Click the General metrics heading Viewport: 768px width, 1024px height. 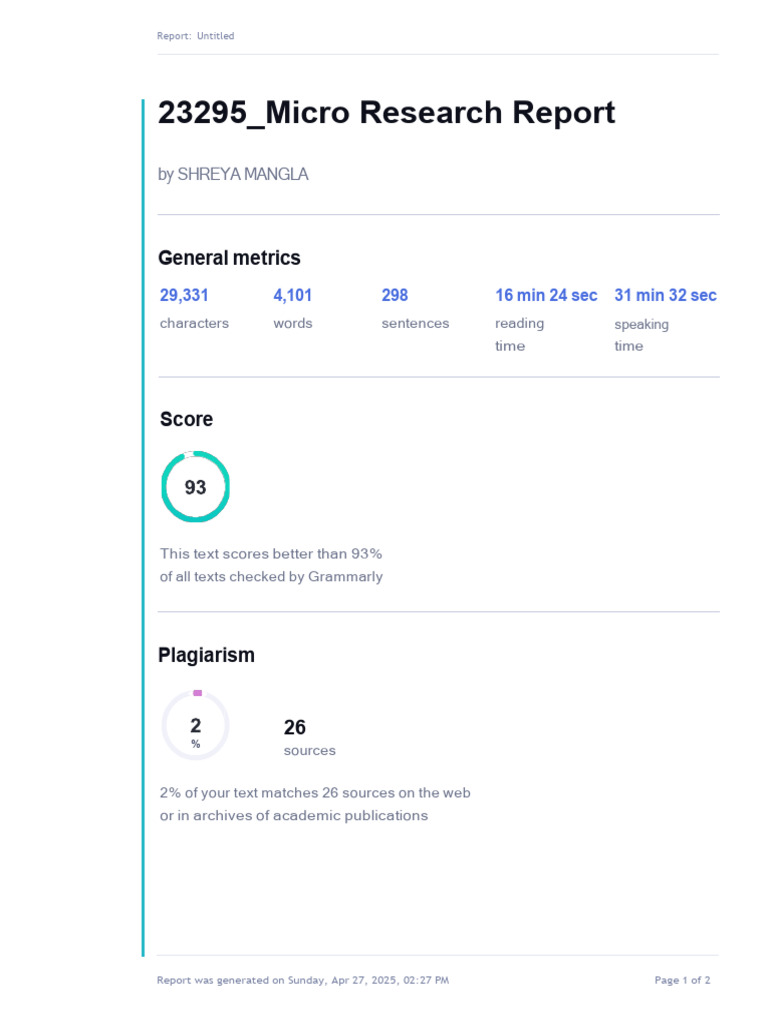pos(229,258)
